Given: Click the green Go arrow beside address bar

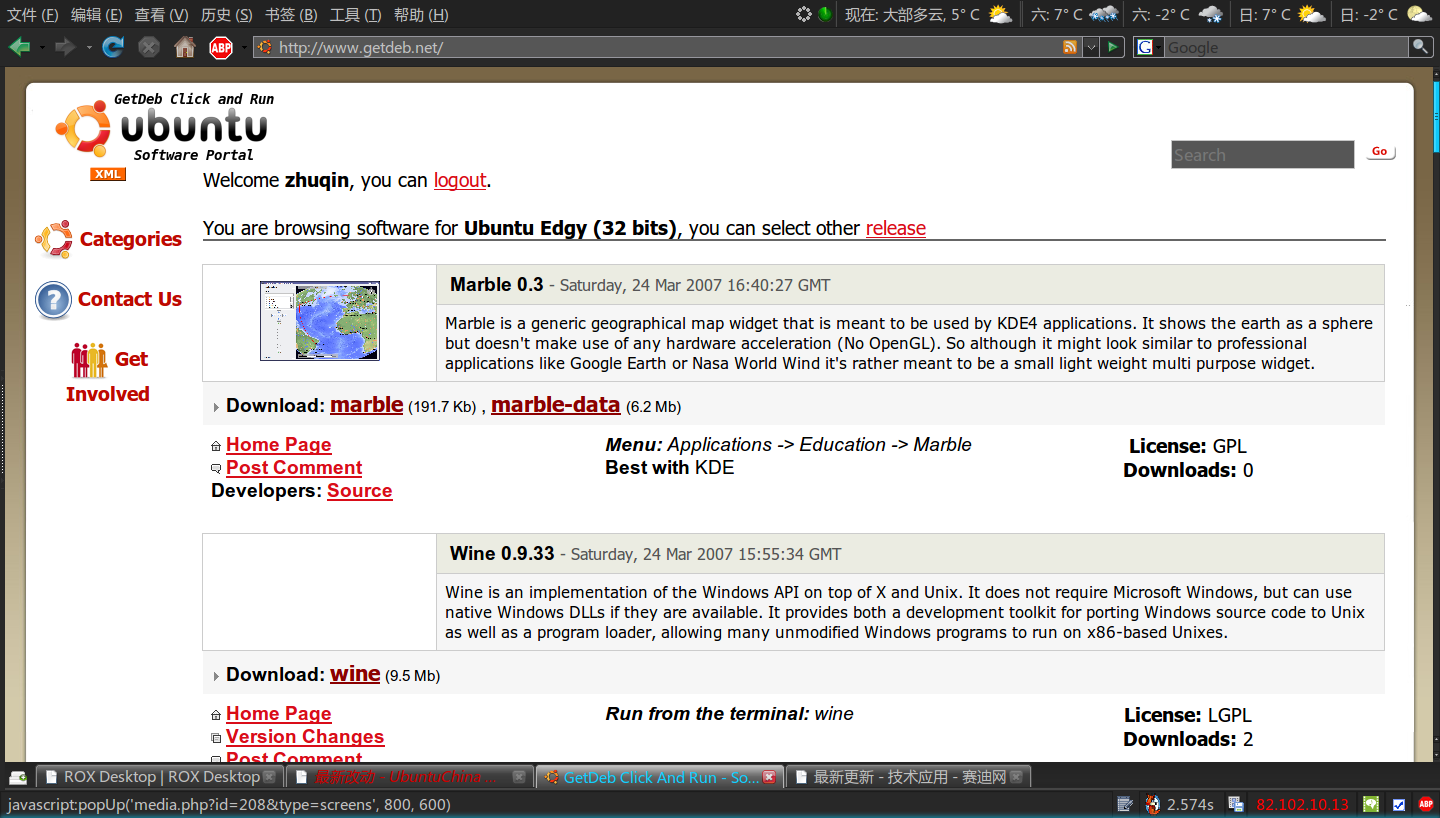Looking at the screenshot, I should [x=1113, y=47].
